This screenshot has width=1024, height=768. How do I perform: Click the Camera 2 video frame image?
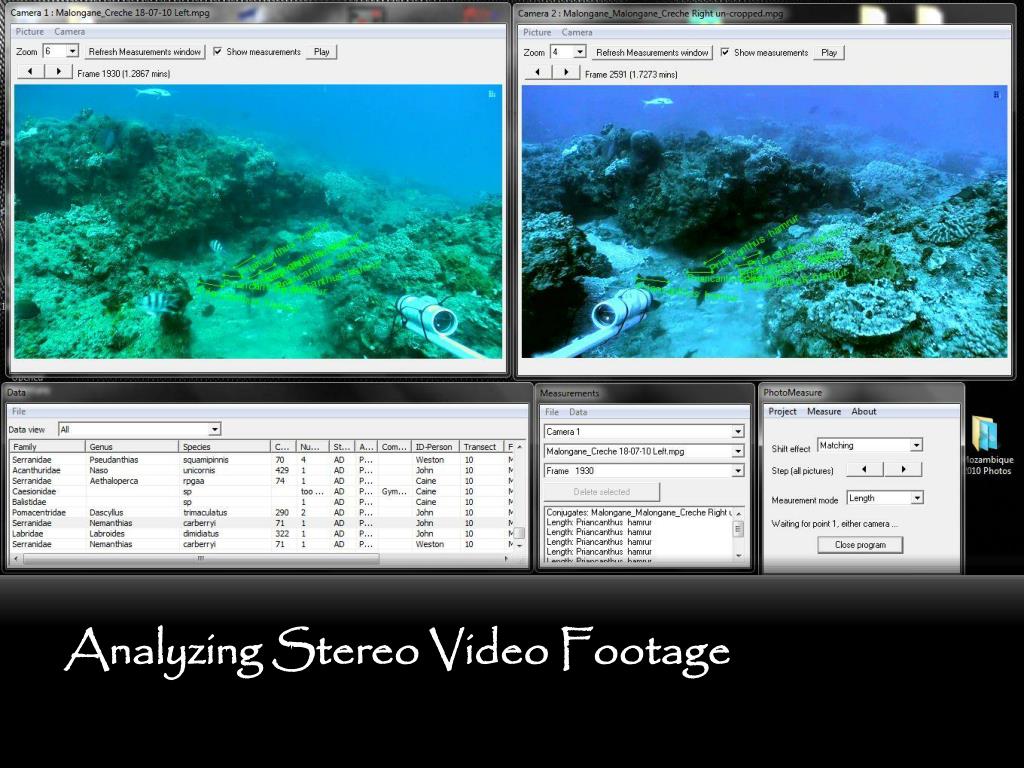(765, 221)
